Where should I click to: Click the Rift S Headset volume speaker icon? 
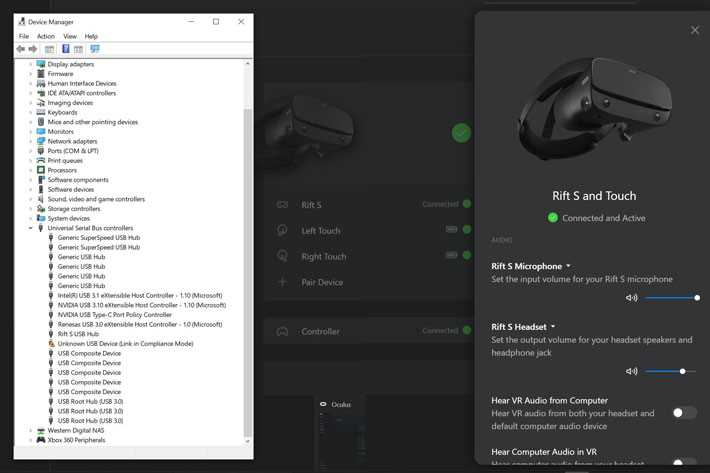point(632,371)
